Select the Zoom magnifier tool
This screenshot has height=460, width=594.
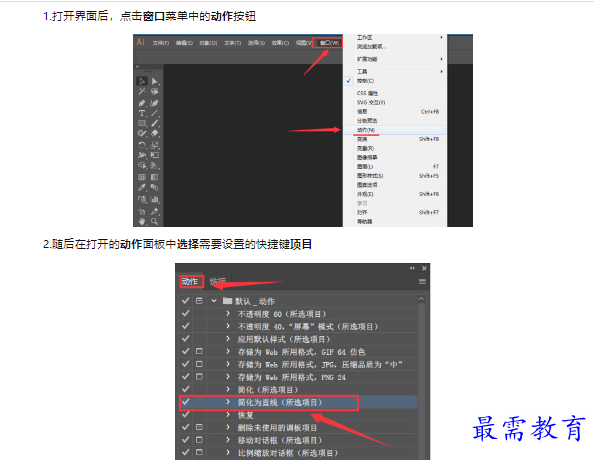(x=155, y=221)
